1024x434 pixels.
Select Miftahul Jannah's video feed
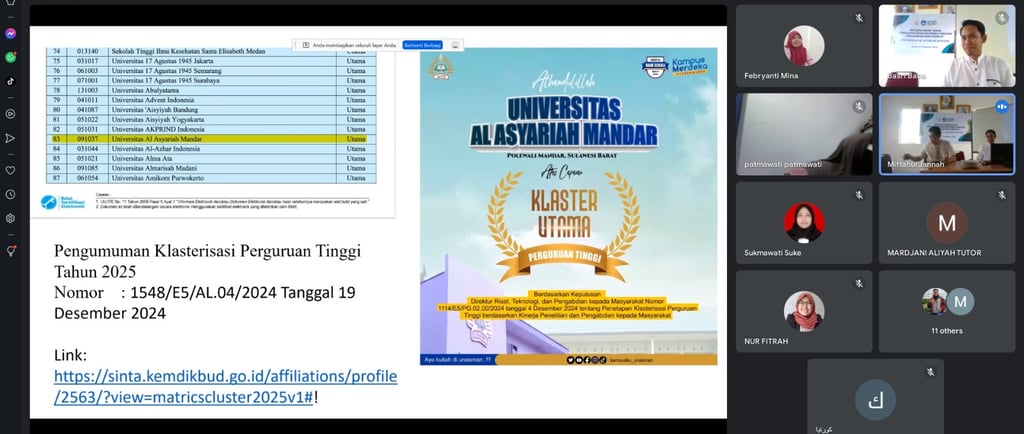pos(947,134)
